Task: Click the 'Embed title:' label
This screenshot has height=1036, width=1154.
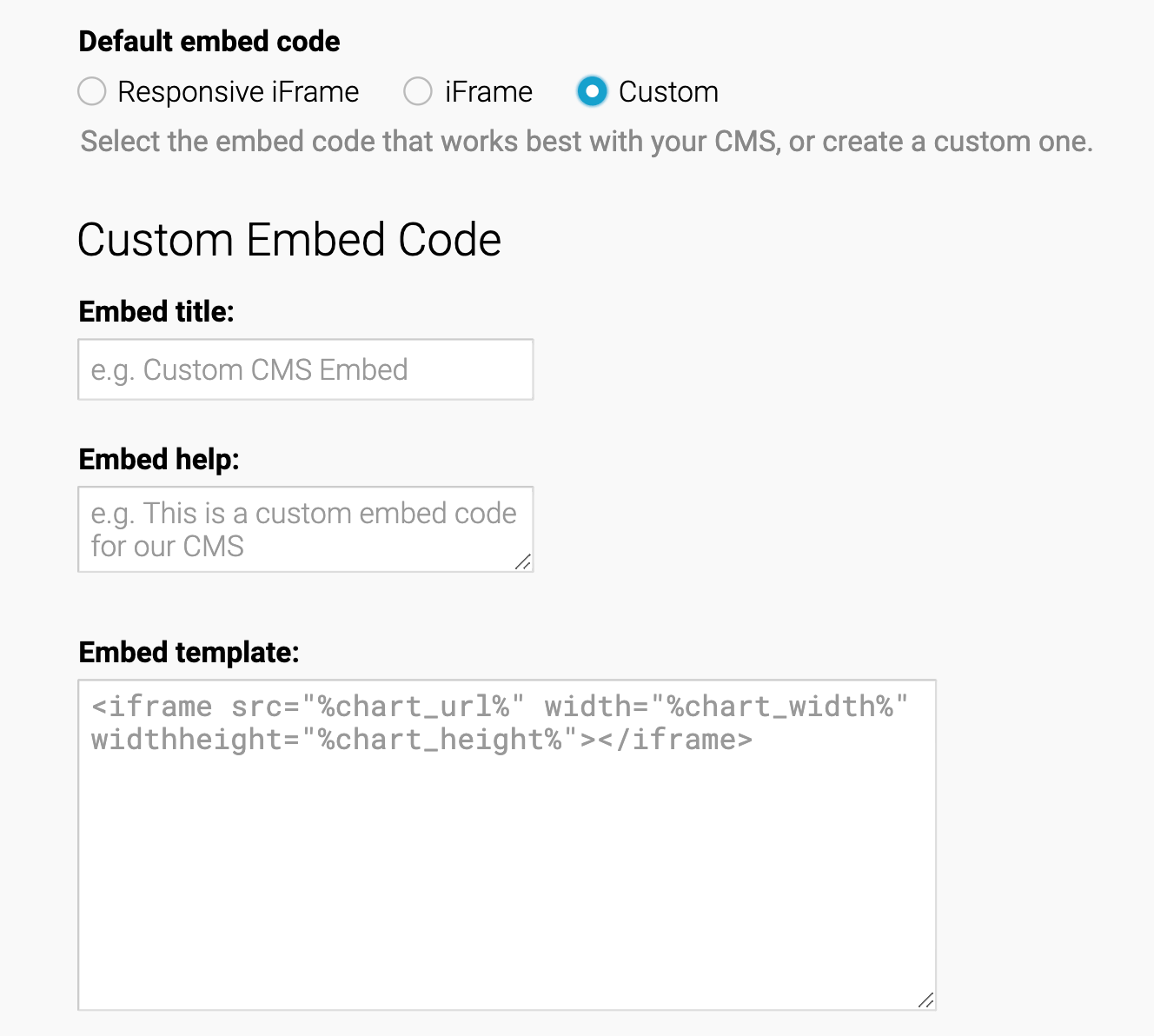Action: point(156,311)
